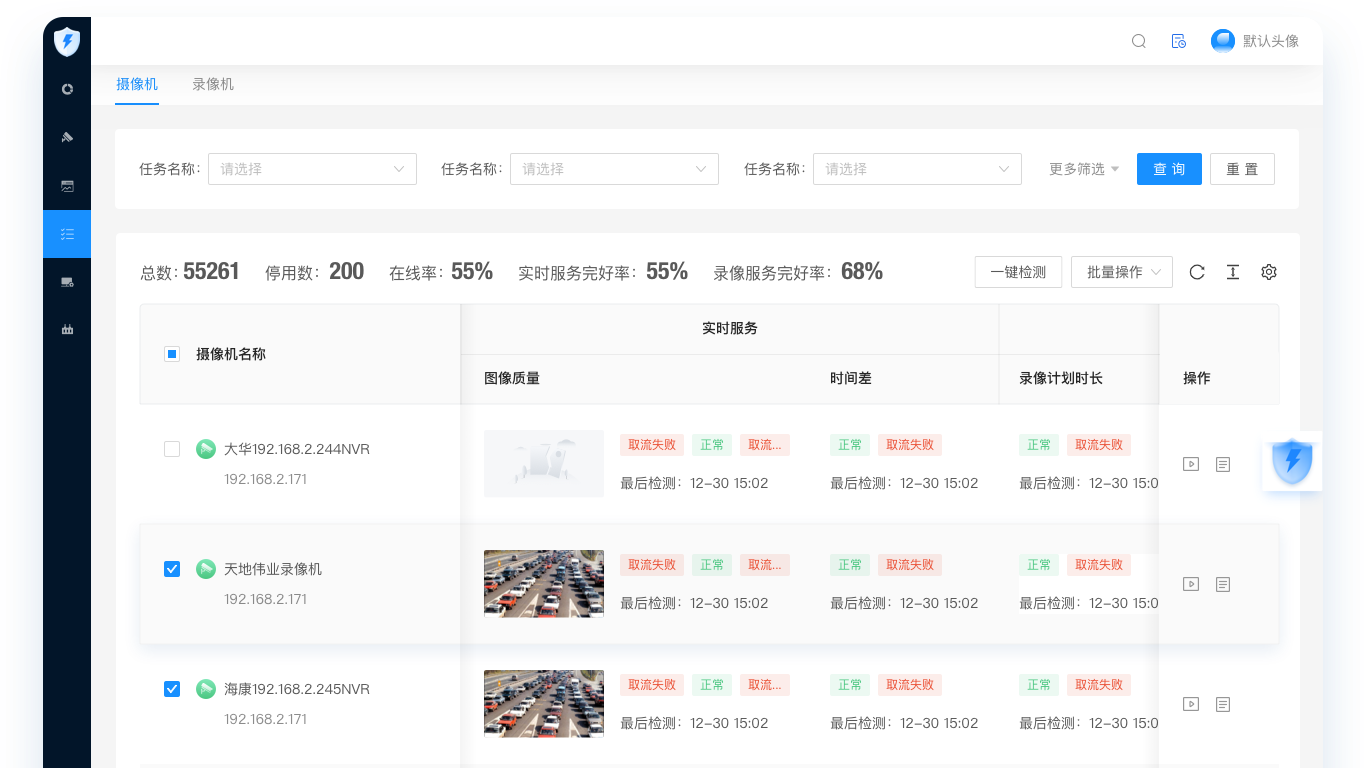This screenshot has height=769, width=1365.
Task: Play the video for 天地伟业录像机
Action: pyautogui.click(x=1191, y=584)
